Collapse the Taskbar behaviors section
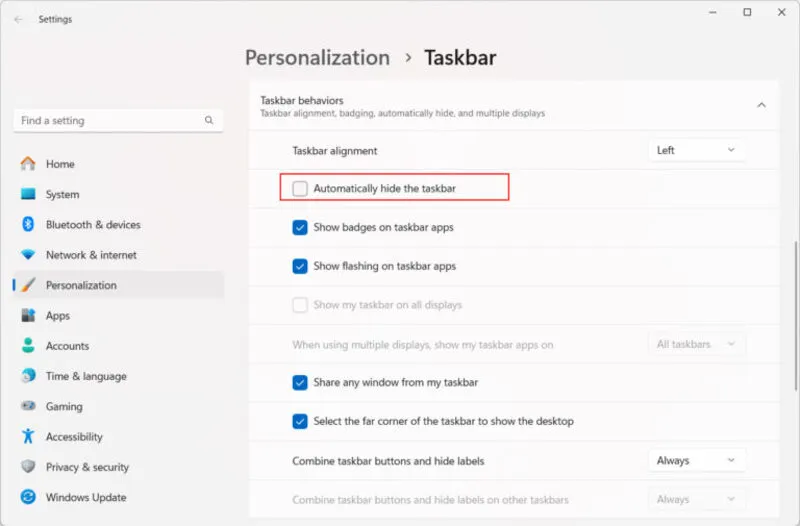 pyautogui.click(x=761, y=105)
